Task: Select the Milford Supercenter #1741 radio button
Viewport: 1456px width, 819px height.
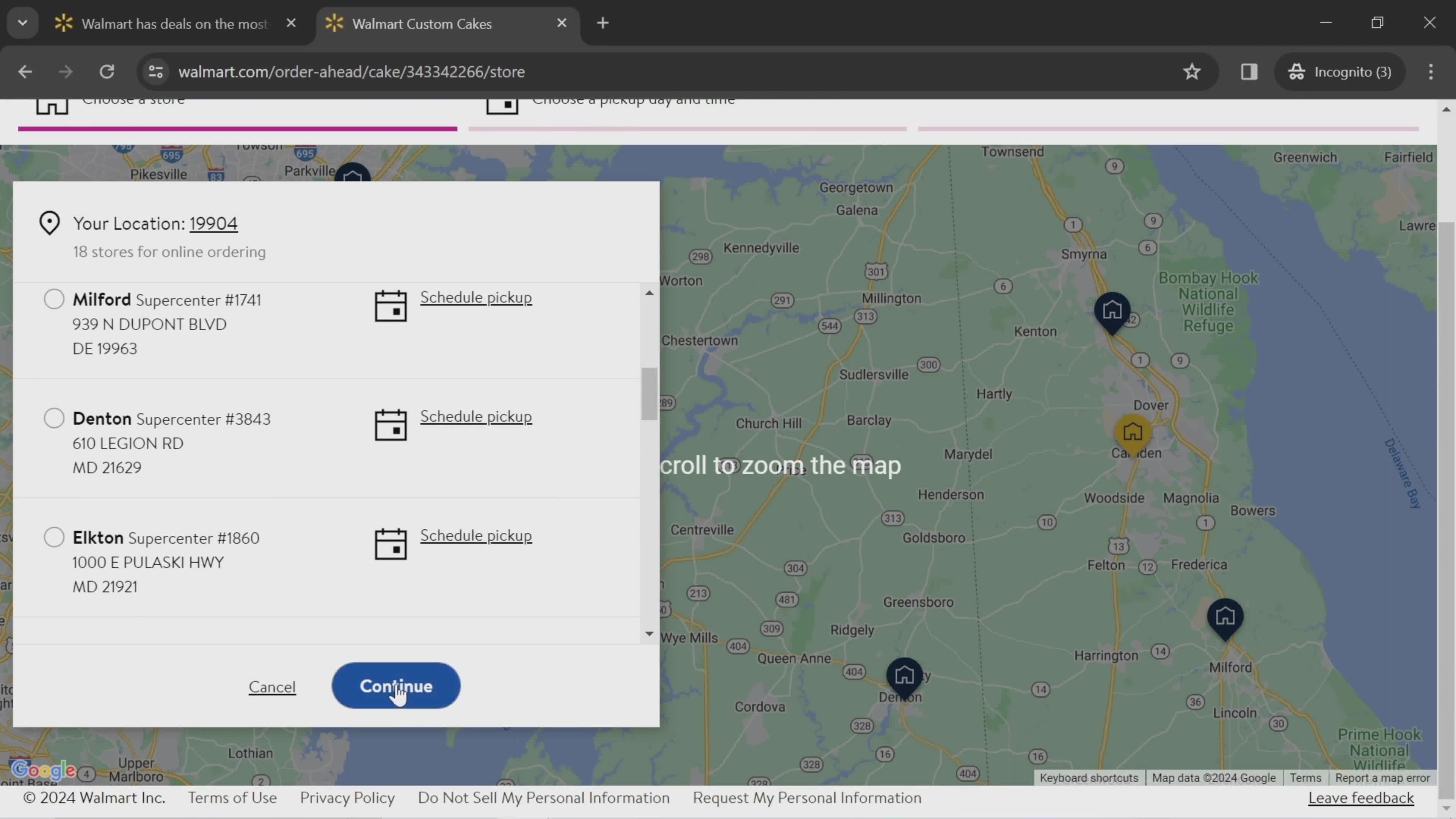Action: click(x=54, y=299)
